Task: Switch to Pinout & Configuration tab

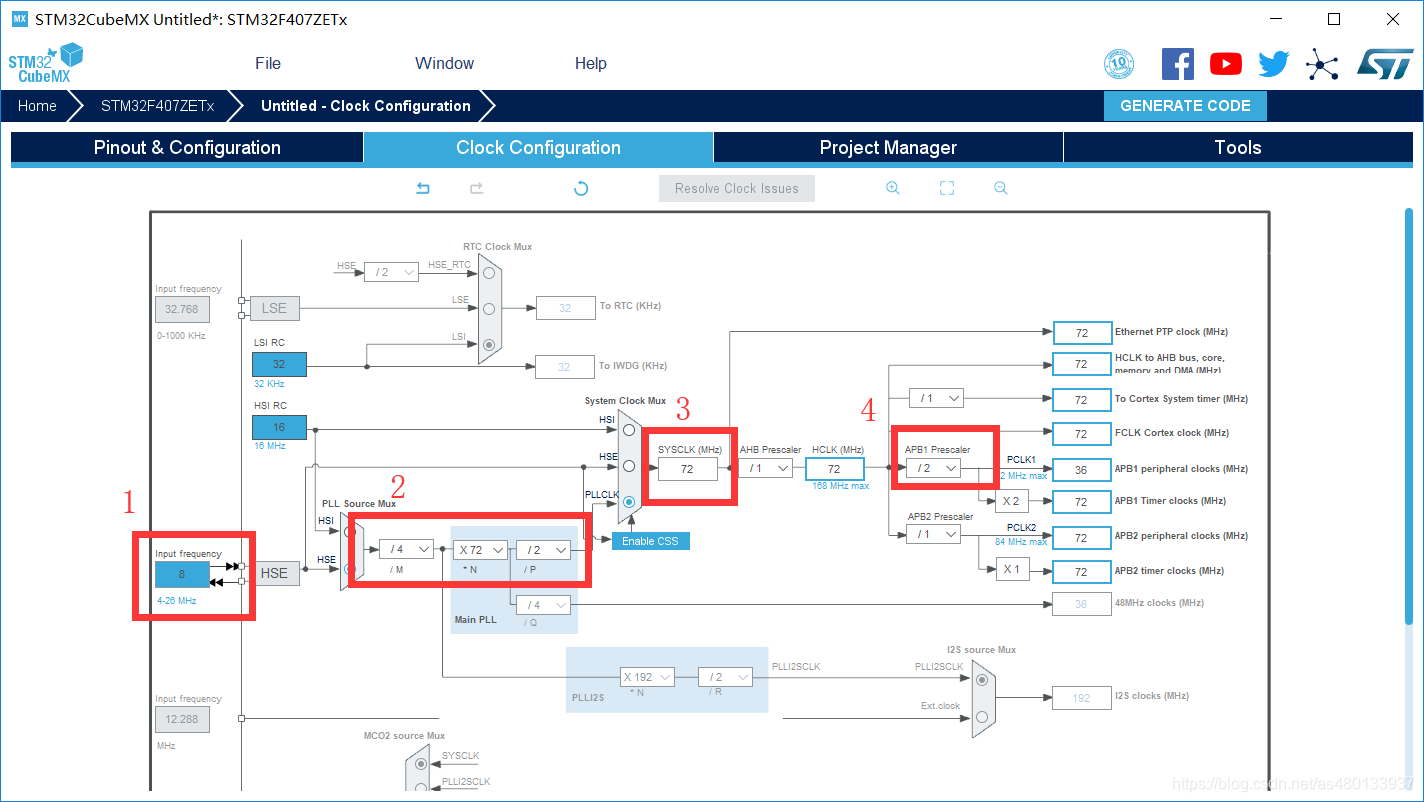Action: click(187, 148)
